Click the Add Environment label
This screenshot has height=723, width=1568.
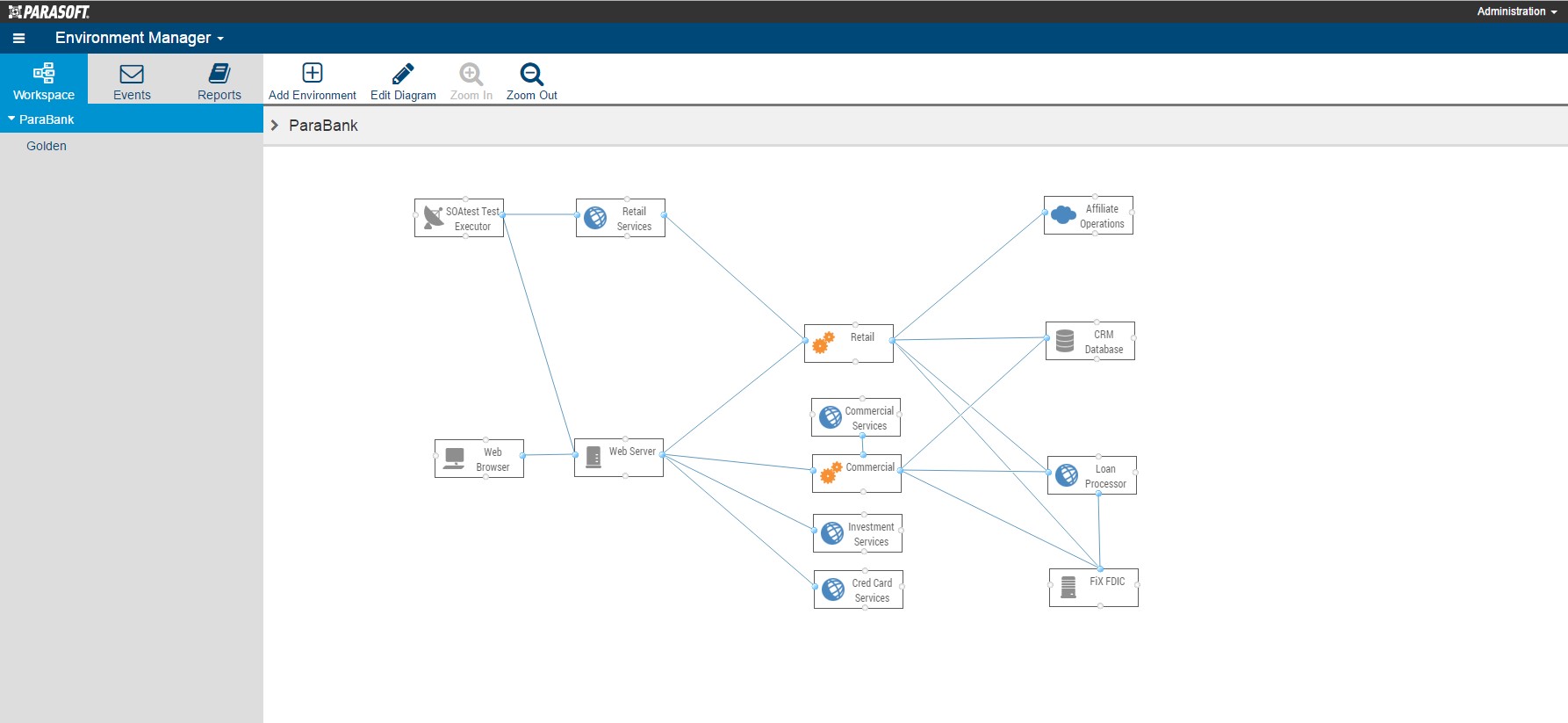[313, 95]
